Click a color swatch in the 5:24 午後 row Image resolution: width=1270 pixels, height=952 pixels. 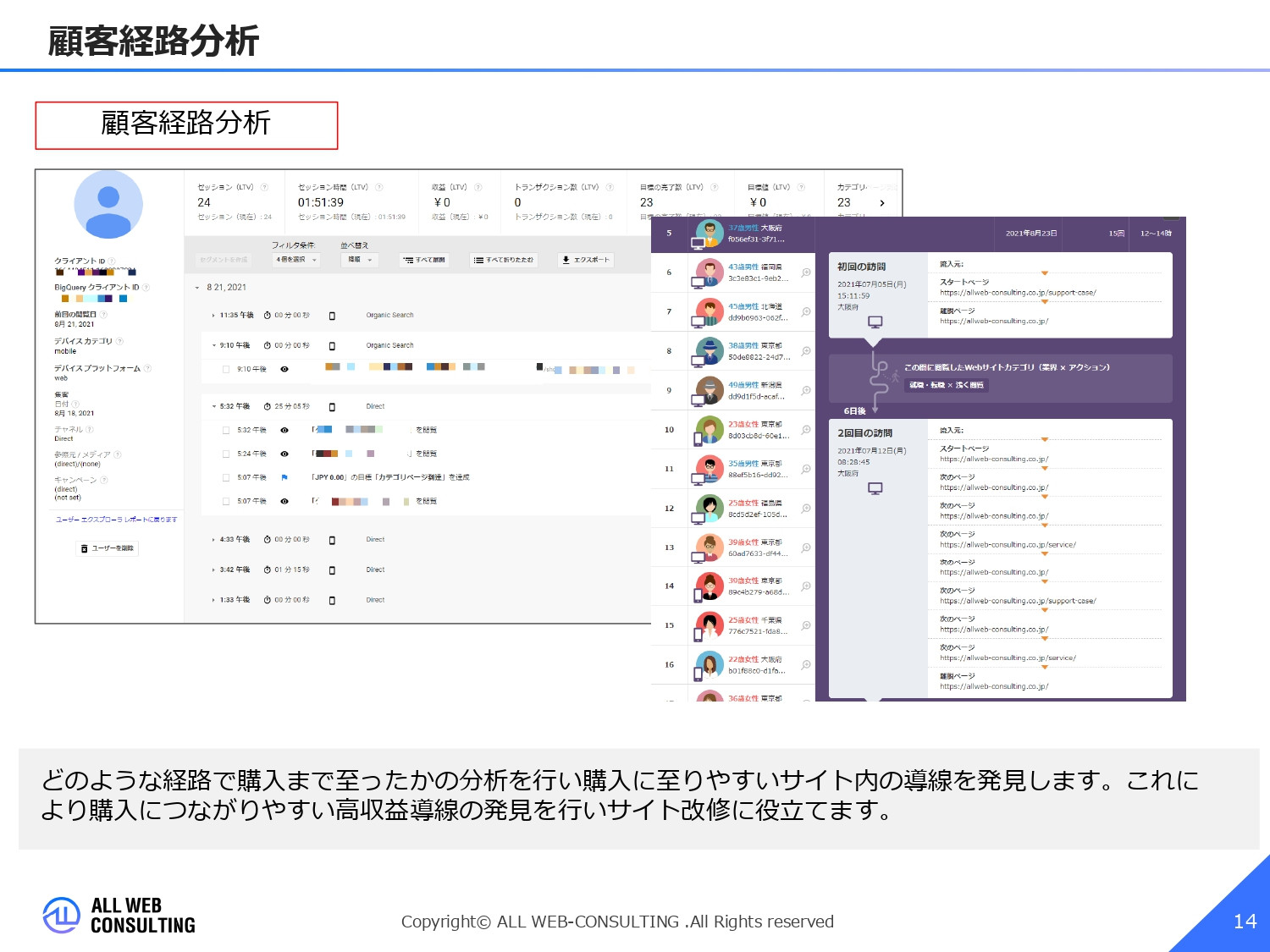coord(326,454)
